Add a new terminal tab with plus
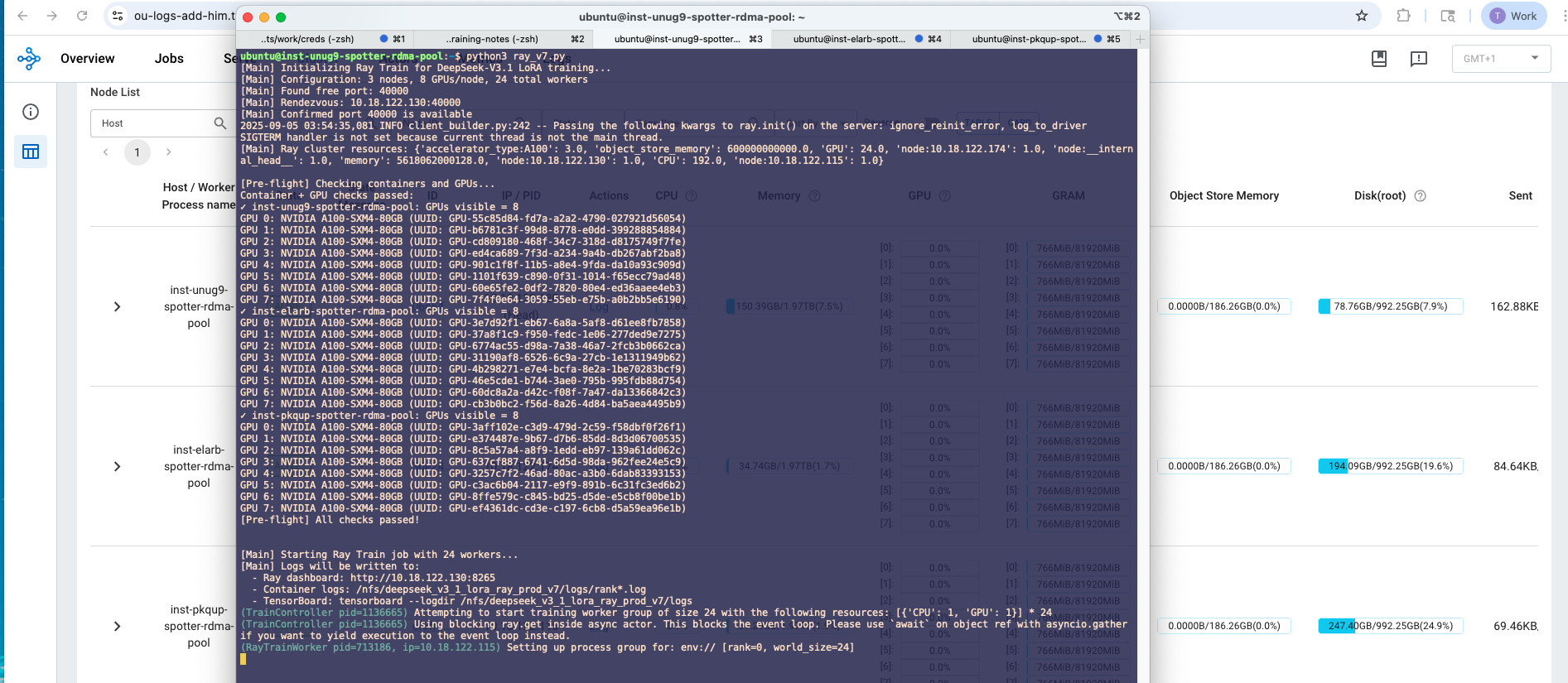Screen dimensions: 1568x683 click(x=1140, y=39)
